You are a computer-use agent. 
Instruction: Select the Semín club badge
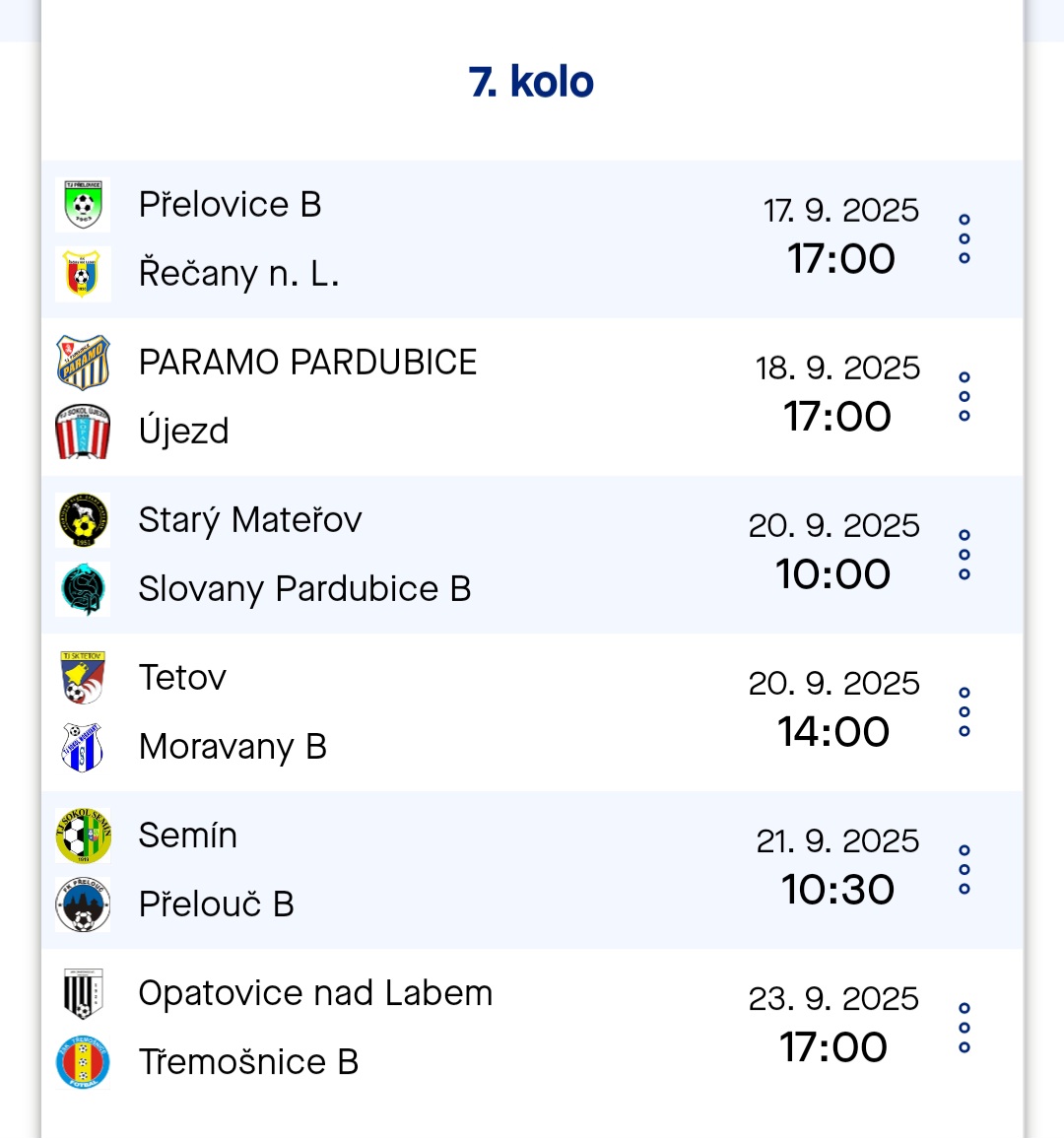click(x=83, y=835)
